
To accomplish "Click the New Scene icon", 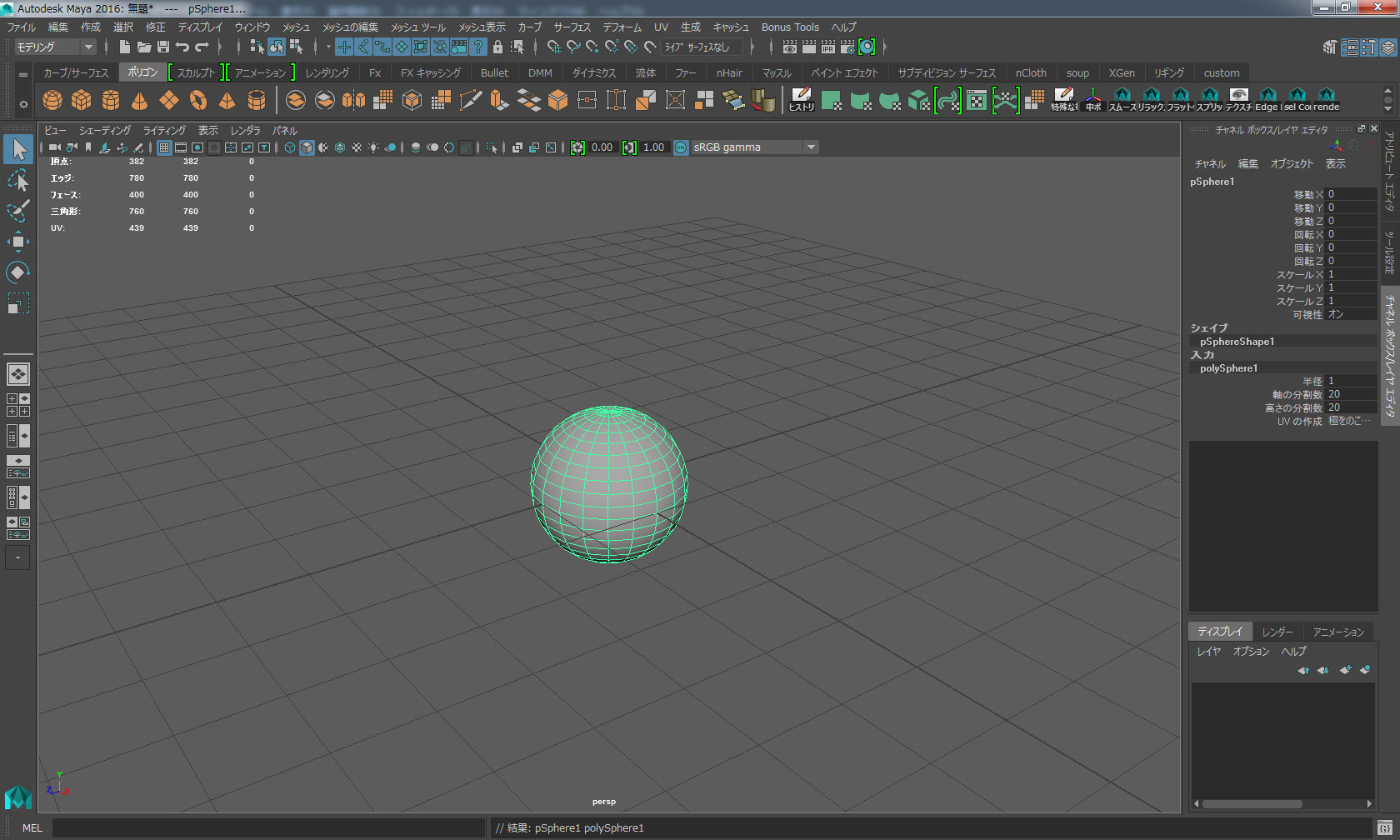I will pyautogui.click(x=125, y=47).
